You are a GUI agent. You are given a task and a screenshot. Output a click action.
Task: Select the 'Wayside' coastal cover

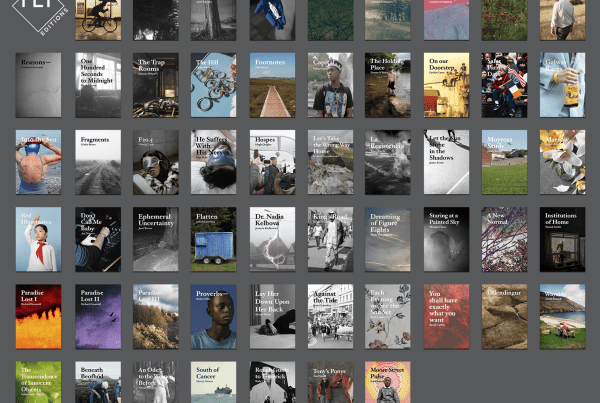click(x=562, y=317)
